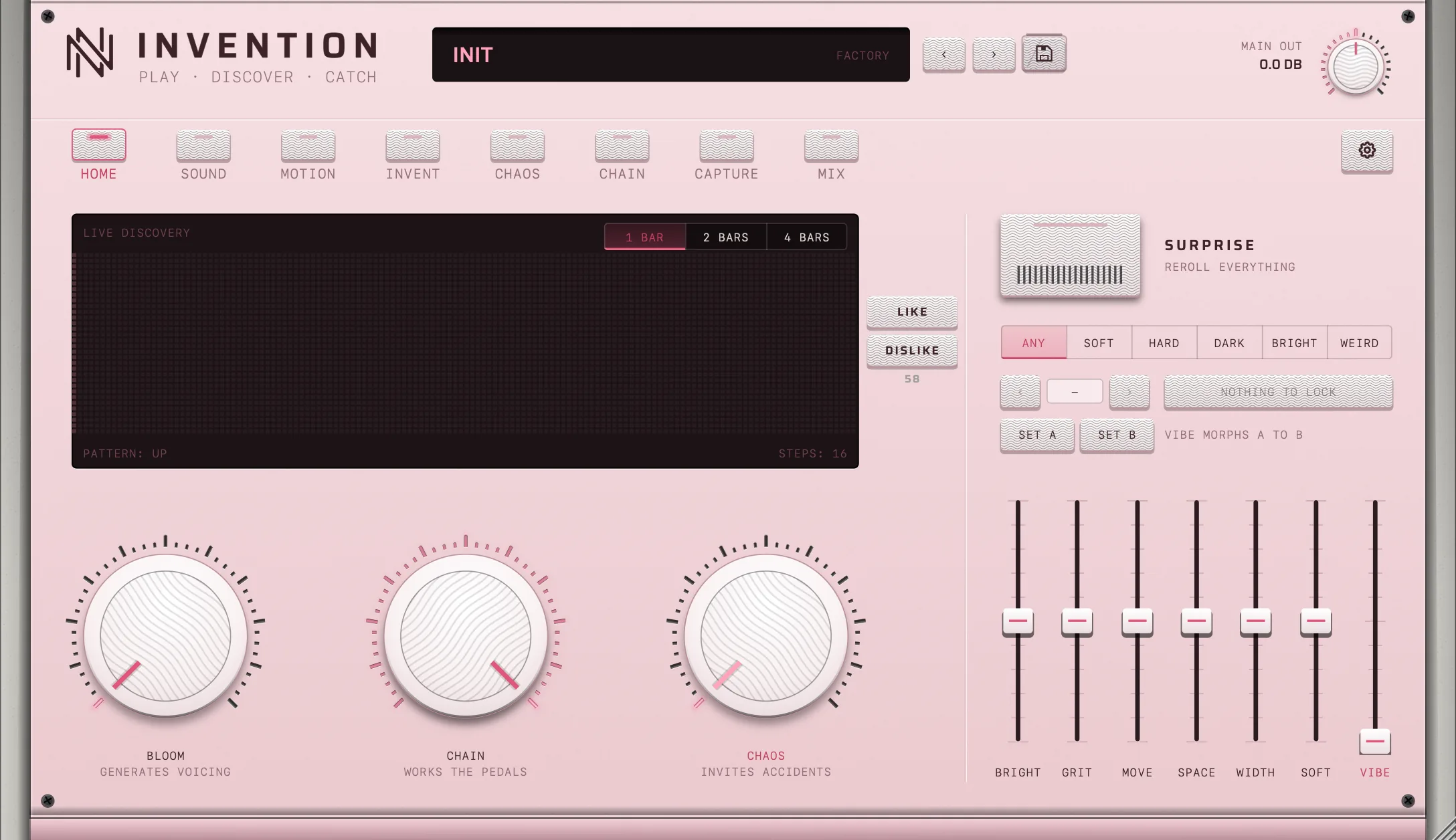Click the SET B button
This screenshot has height=840, width=1456.
(1117, 435)
